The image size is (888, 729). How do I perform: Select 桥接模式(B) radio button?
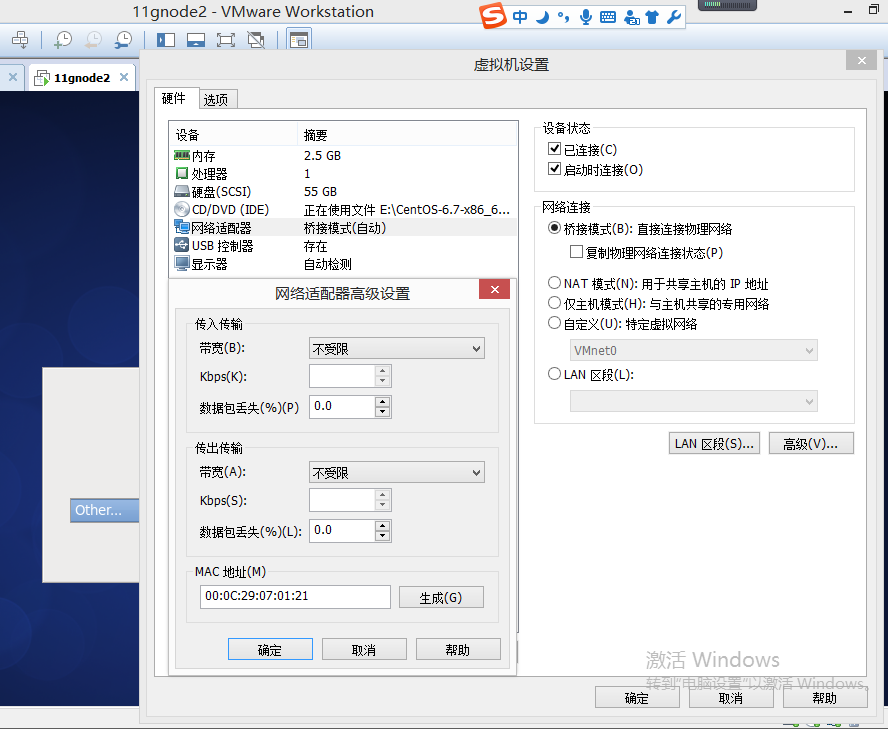[554, 228]
